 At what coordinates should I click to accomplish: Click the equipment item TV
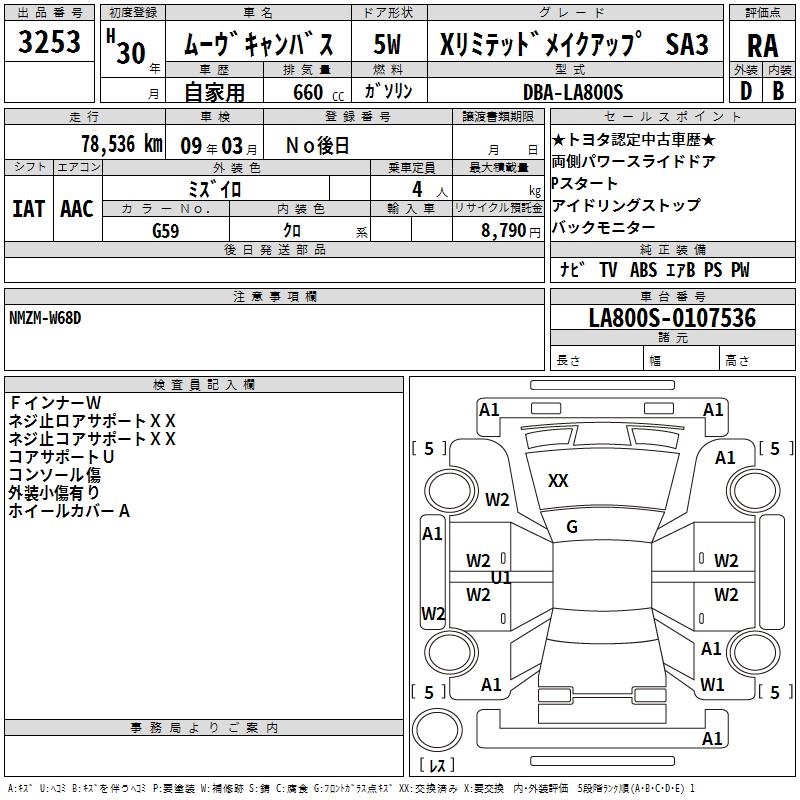pos(608,269)
